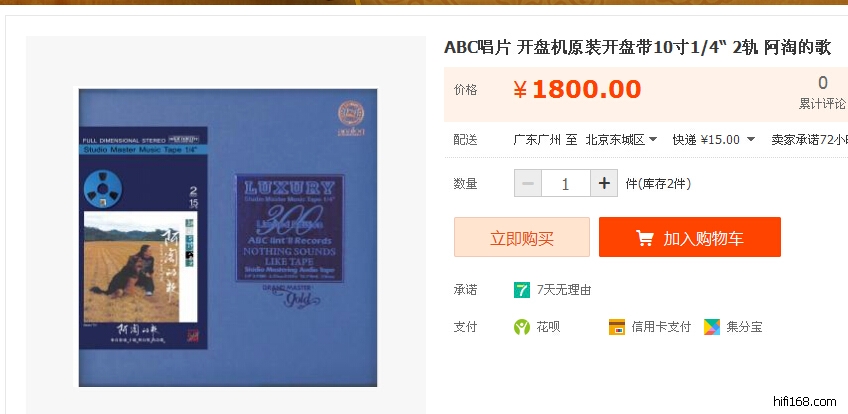
Task: Click the Jifenbao colorful icon
Action: tap(712, 326)
